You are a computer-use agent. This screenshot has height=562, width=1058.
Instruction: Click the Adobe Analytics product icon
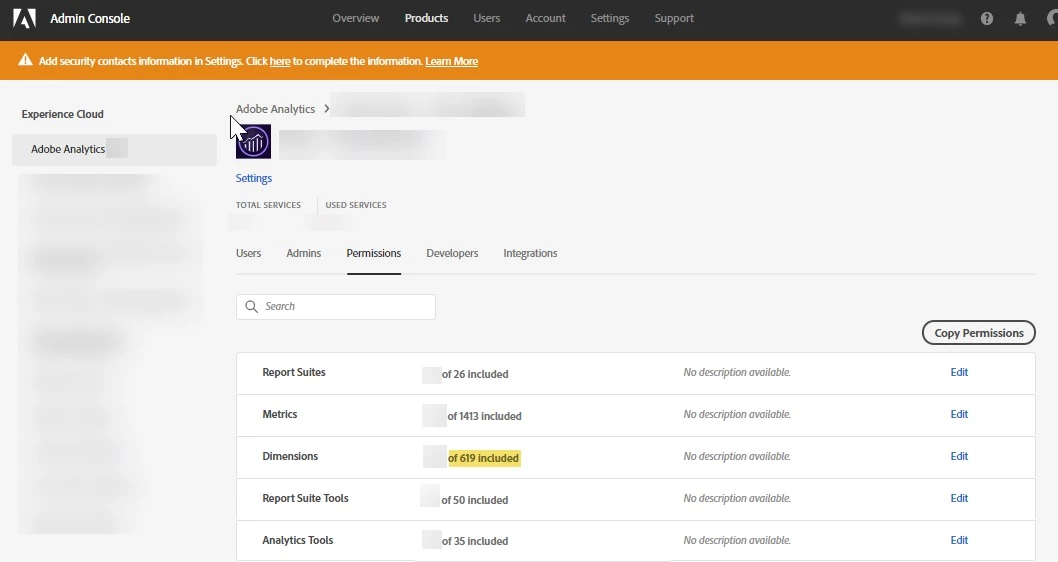click(253, 142)
